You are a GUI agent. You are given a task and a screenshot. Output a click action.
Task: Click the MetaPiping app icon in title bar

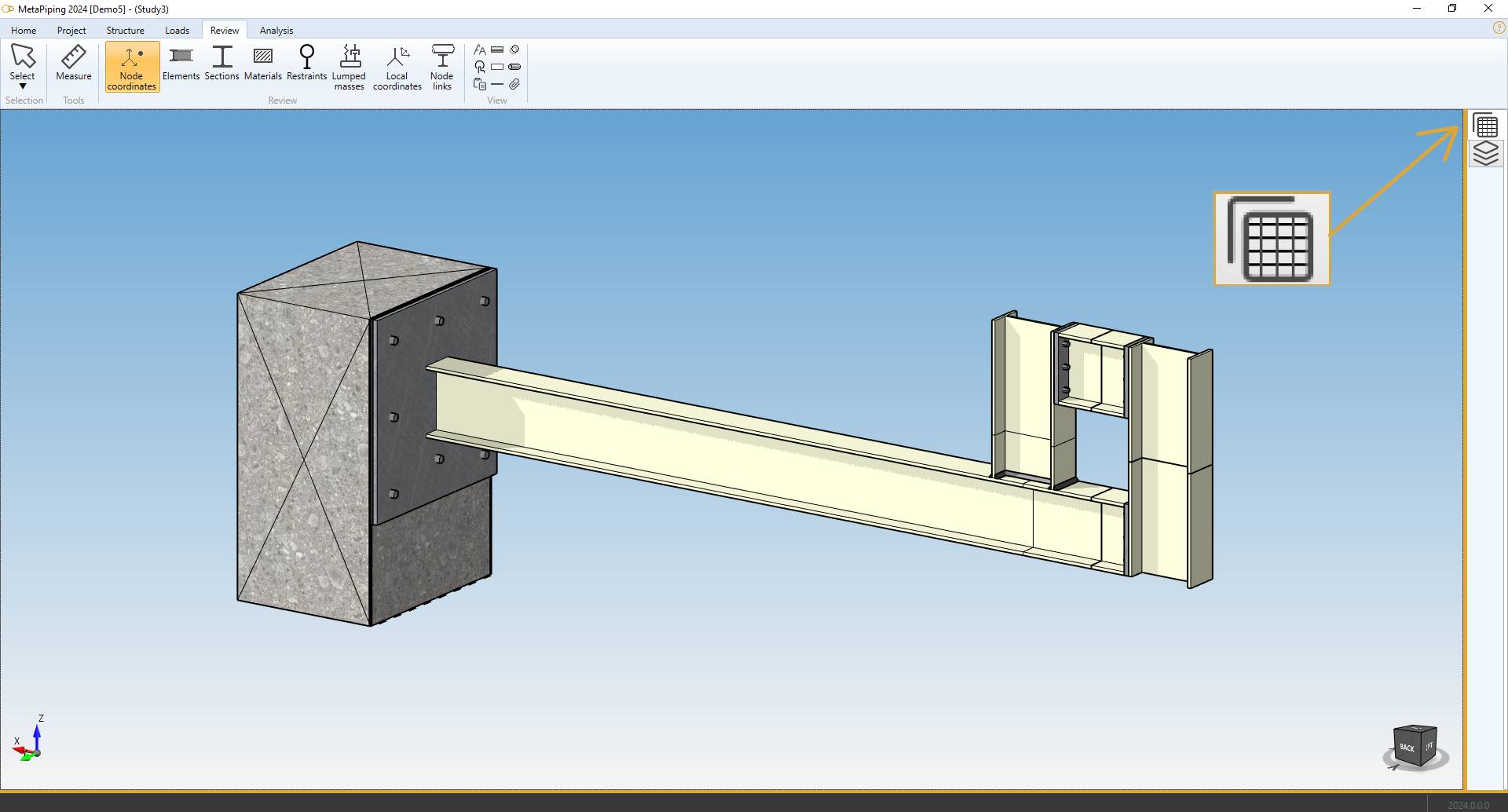9,9
